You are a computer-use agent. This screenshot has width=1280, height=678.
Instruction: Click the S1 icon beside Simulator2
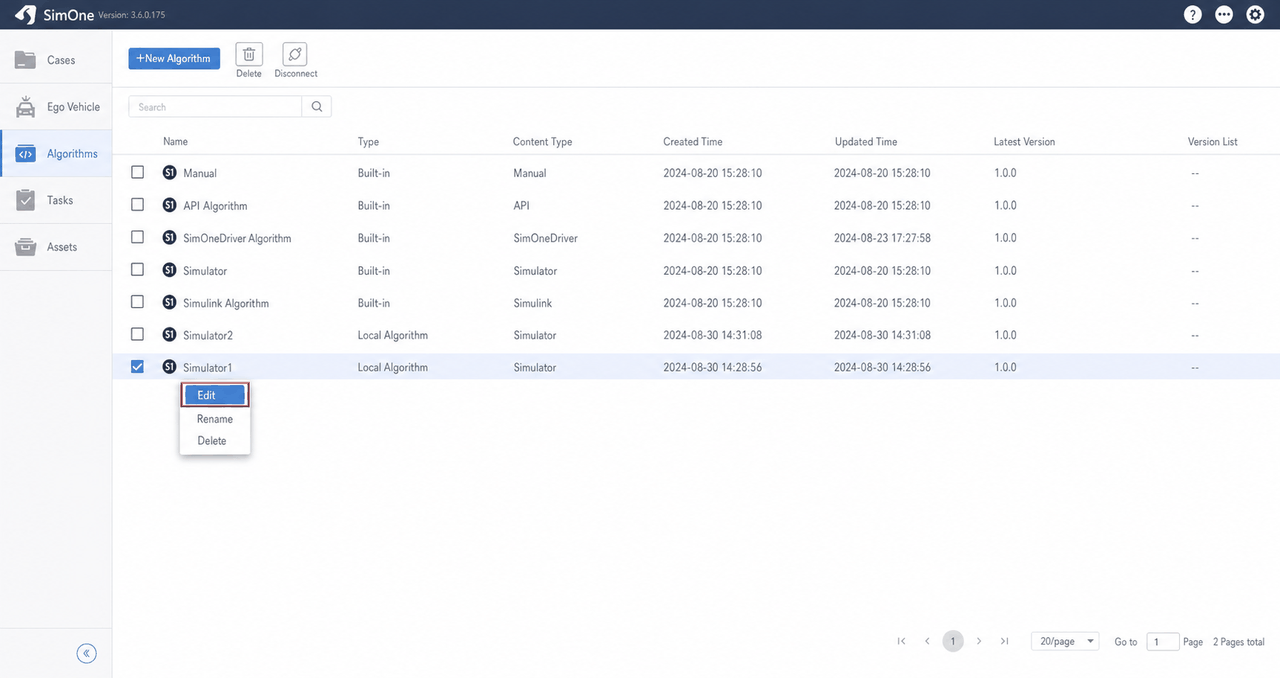[x=169, y=335]
